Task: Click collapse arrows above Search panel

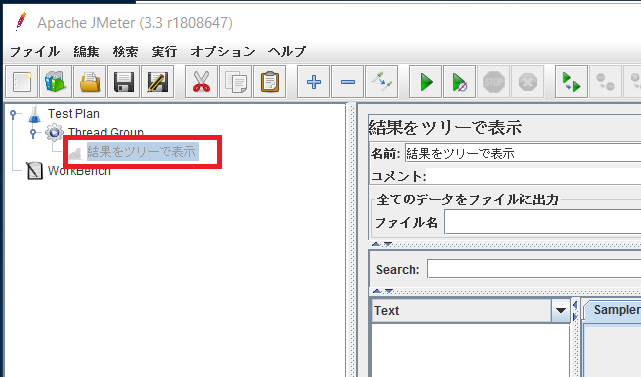Action: pyautogui.click(x=382, y=244)
